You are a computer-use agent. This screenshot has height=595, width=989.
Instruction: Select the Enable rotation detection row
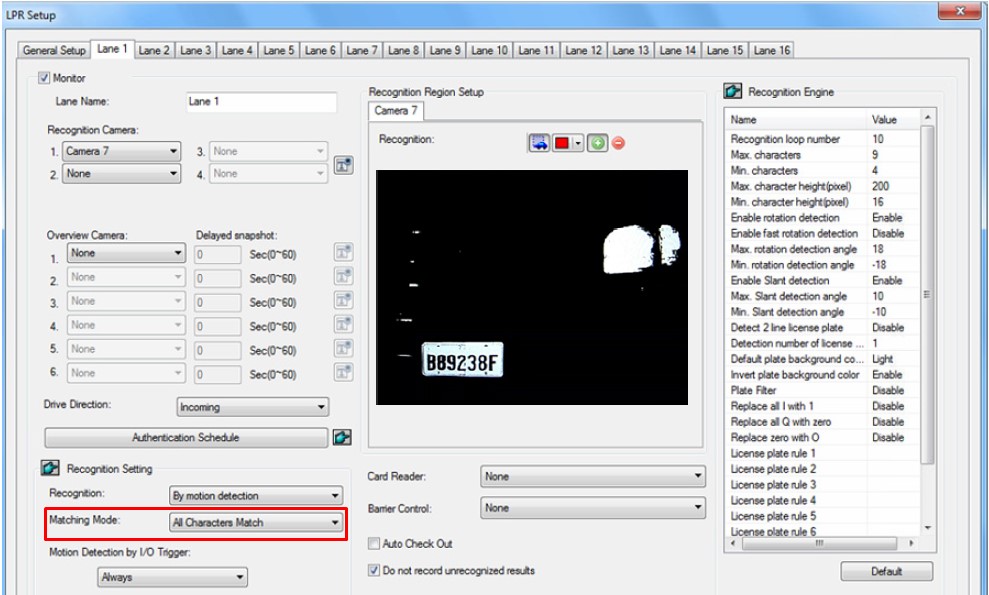tap(824, 218)
